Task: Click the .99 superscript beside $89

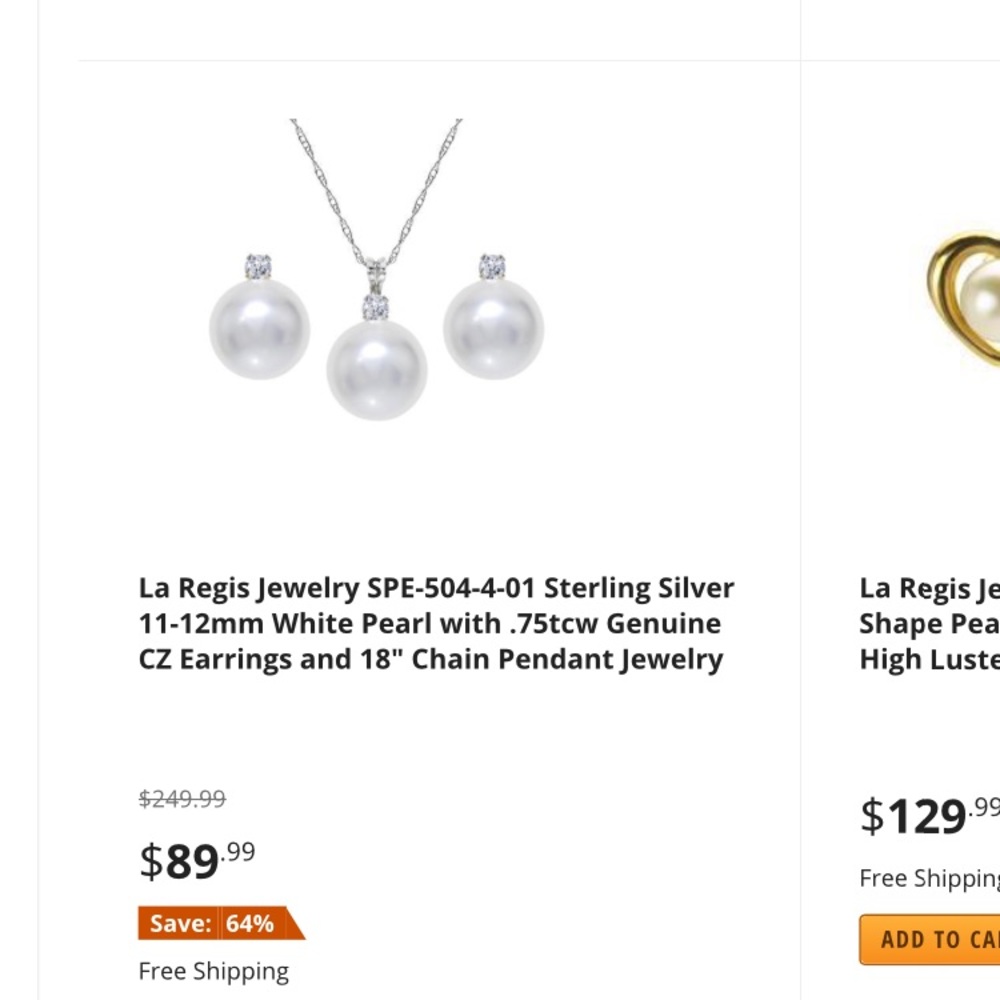Action: [240, 852]
